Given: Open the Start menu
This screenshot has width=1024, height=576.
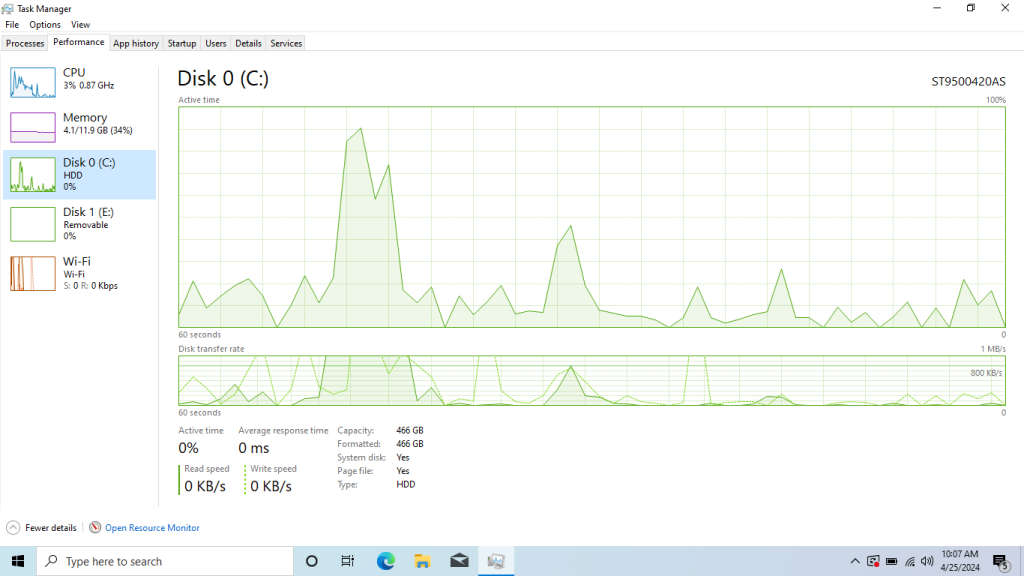Looking at the screenshot, I should pos(17,561).
